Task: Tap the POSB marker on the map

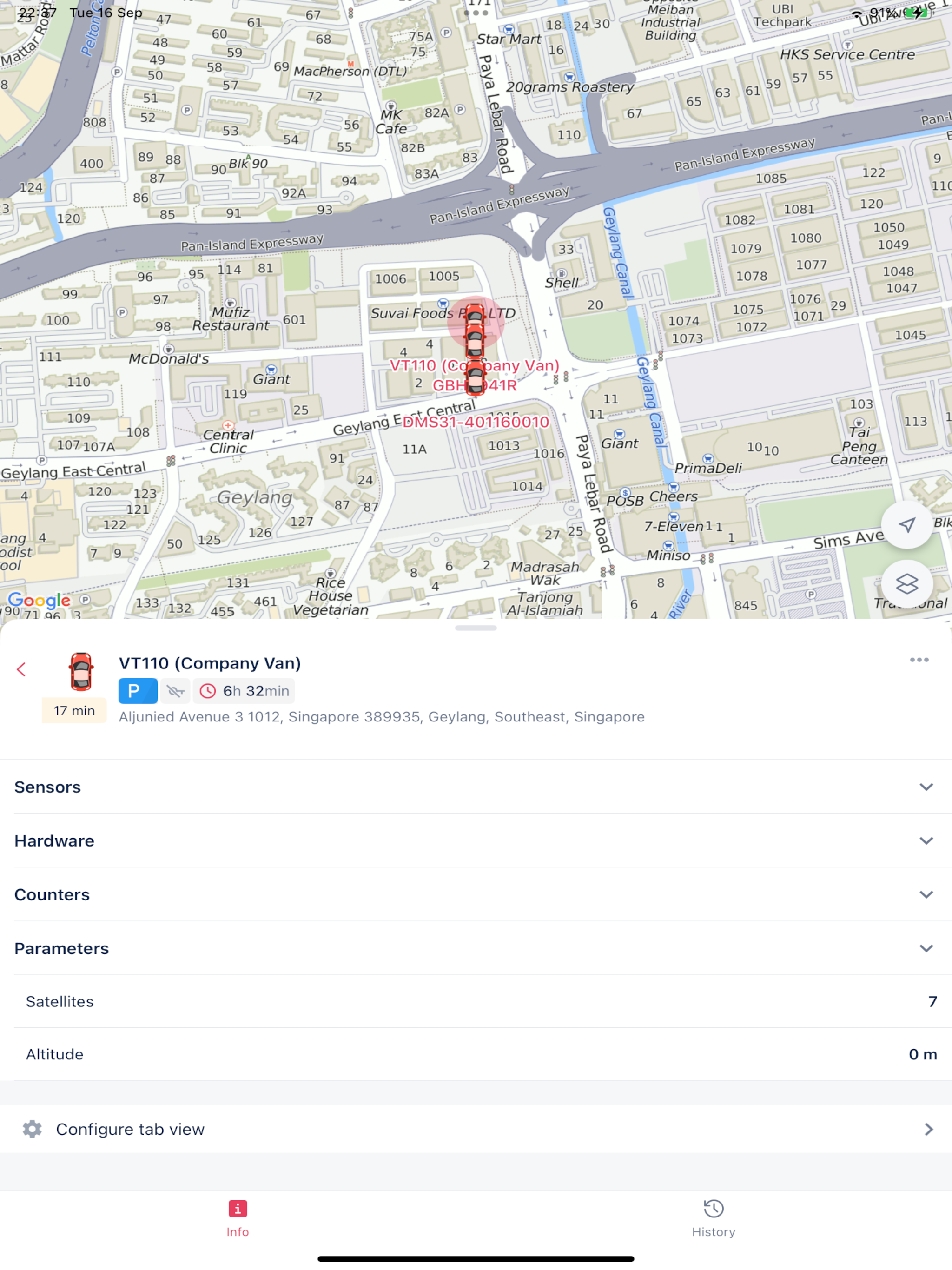Action: [625, 498]
